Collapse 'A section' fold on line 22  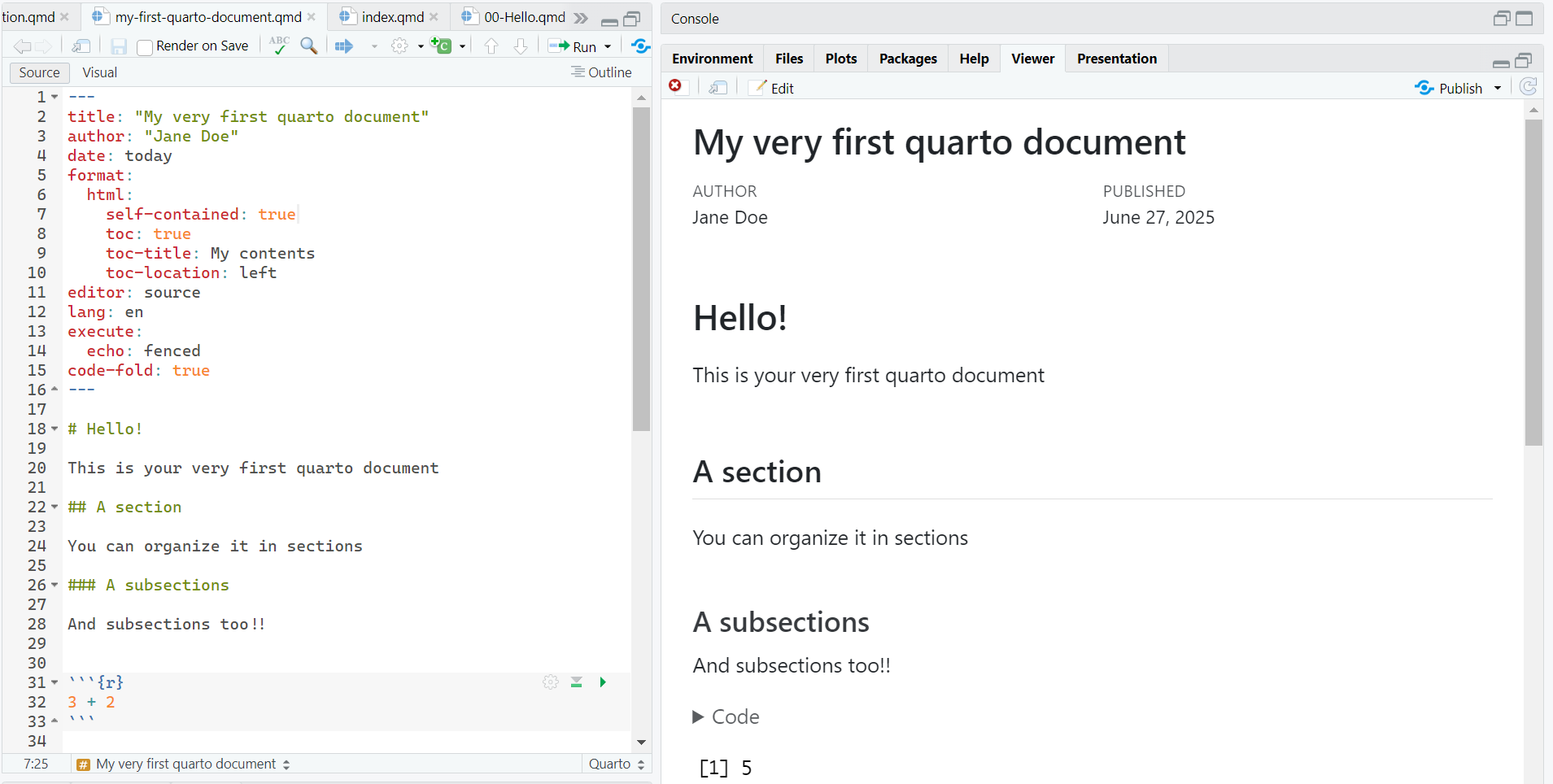click(55, 507)
